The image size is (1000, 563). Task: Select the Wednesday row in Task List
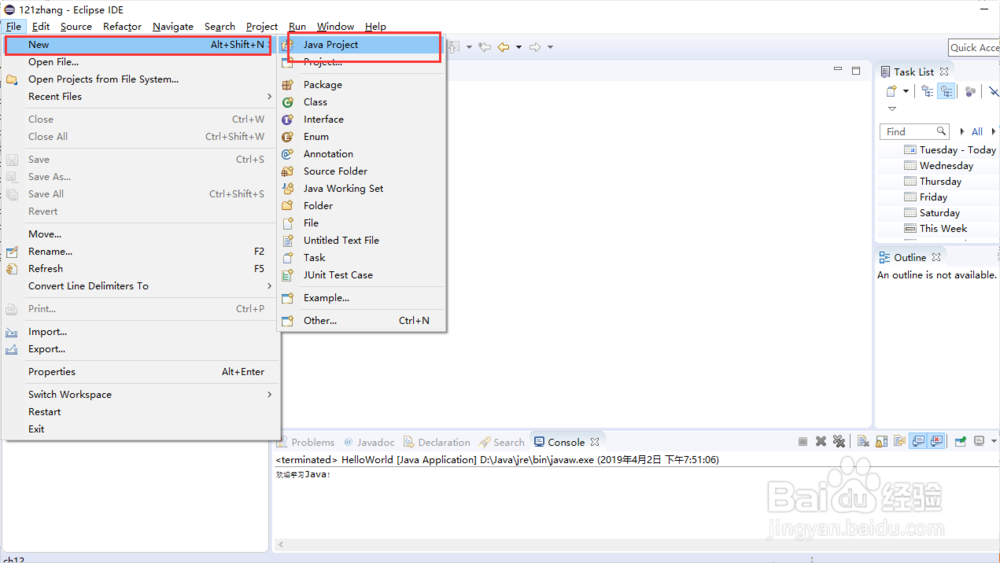tap(938, 166)
